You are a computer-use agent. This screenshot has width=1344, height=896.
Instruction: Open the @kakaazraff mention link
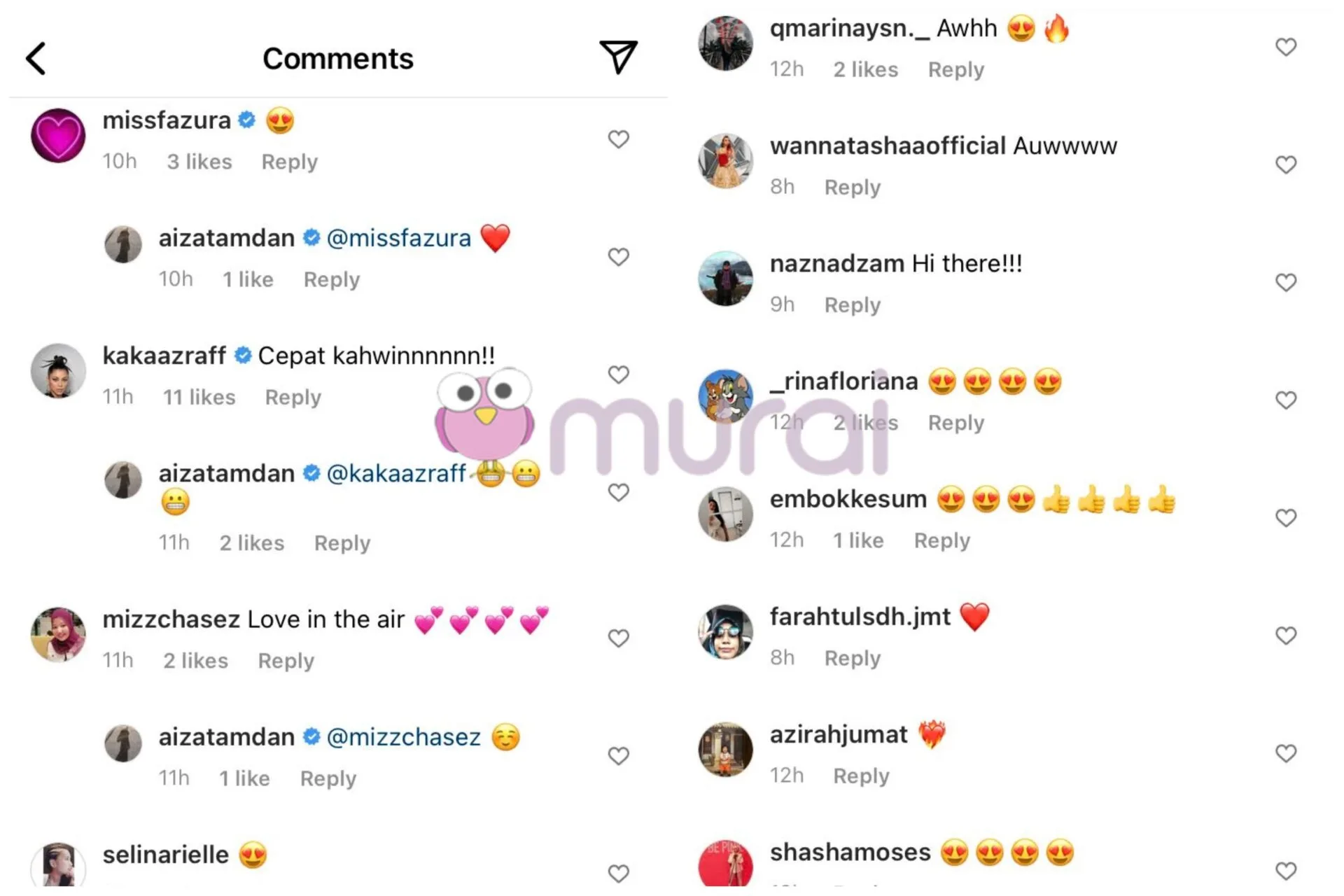click(396, 473)
